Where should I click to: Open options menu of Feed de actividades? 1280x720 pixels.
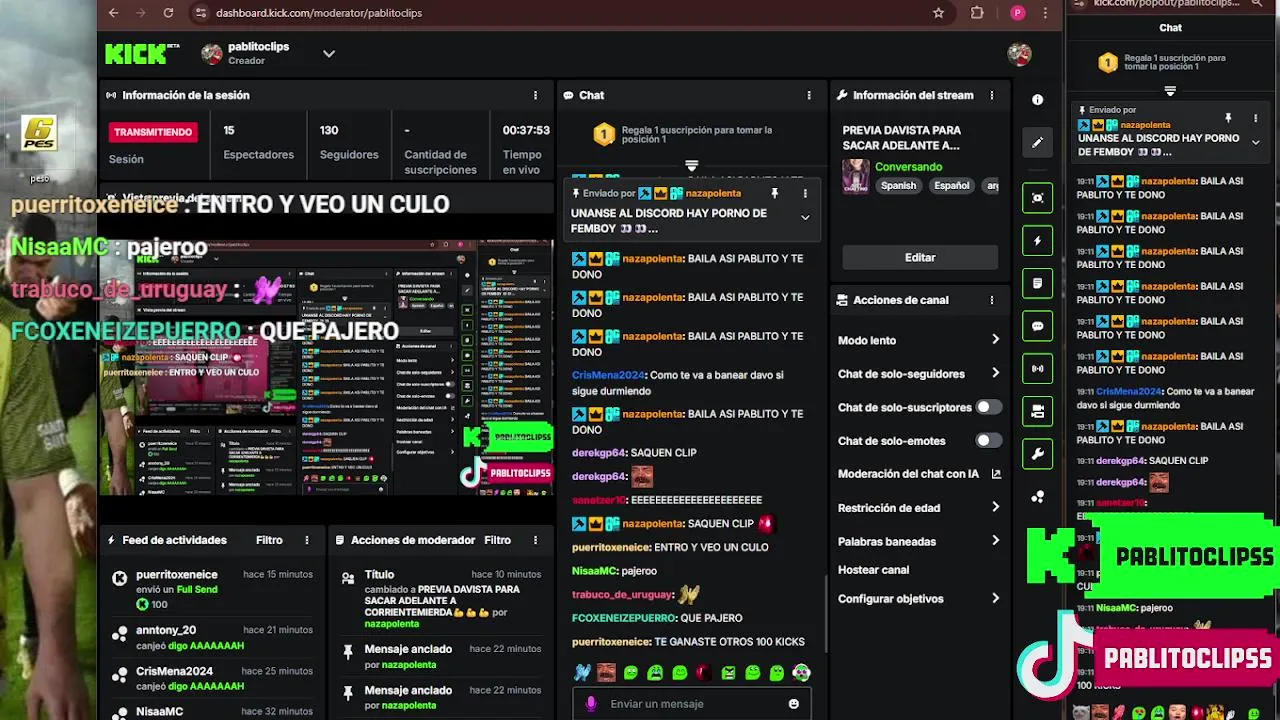[307, 540]
